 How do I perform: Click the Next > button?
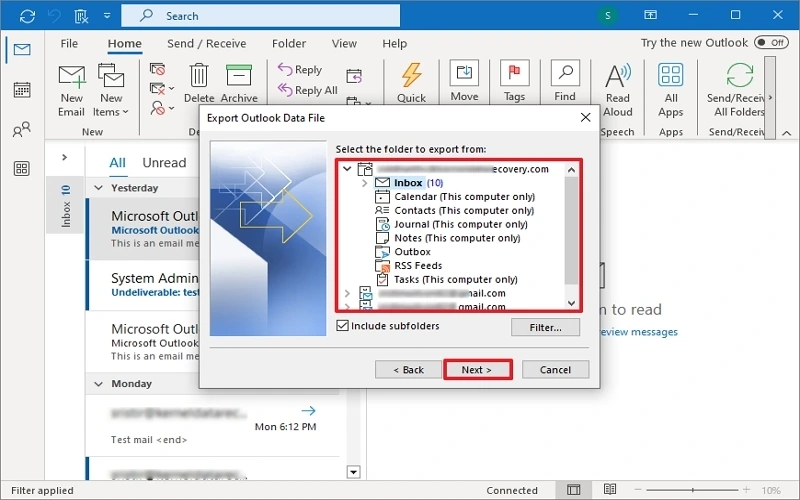[478, 370]
